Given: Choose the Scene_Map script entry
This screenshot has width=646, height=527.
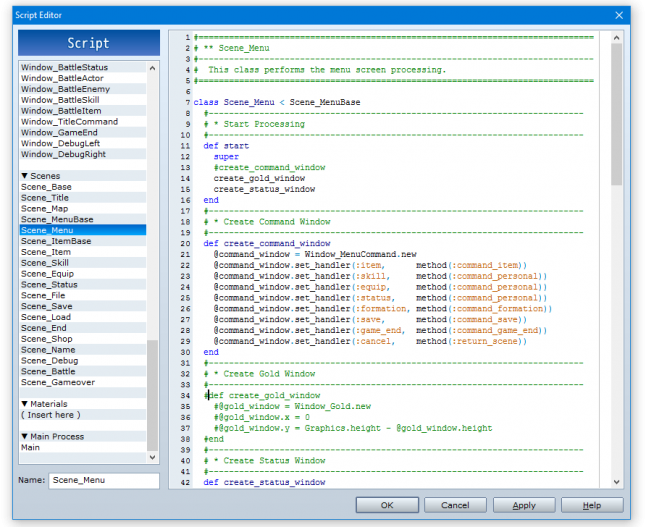Looking at the screenshot, I should pos(45,209).
